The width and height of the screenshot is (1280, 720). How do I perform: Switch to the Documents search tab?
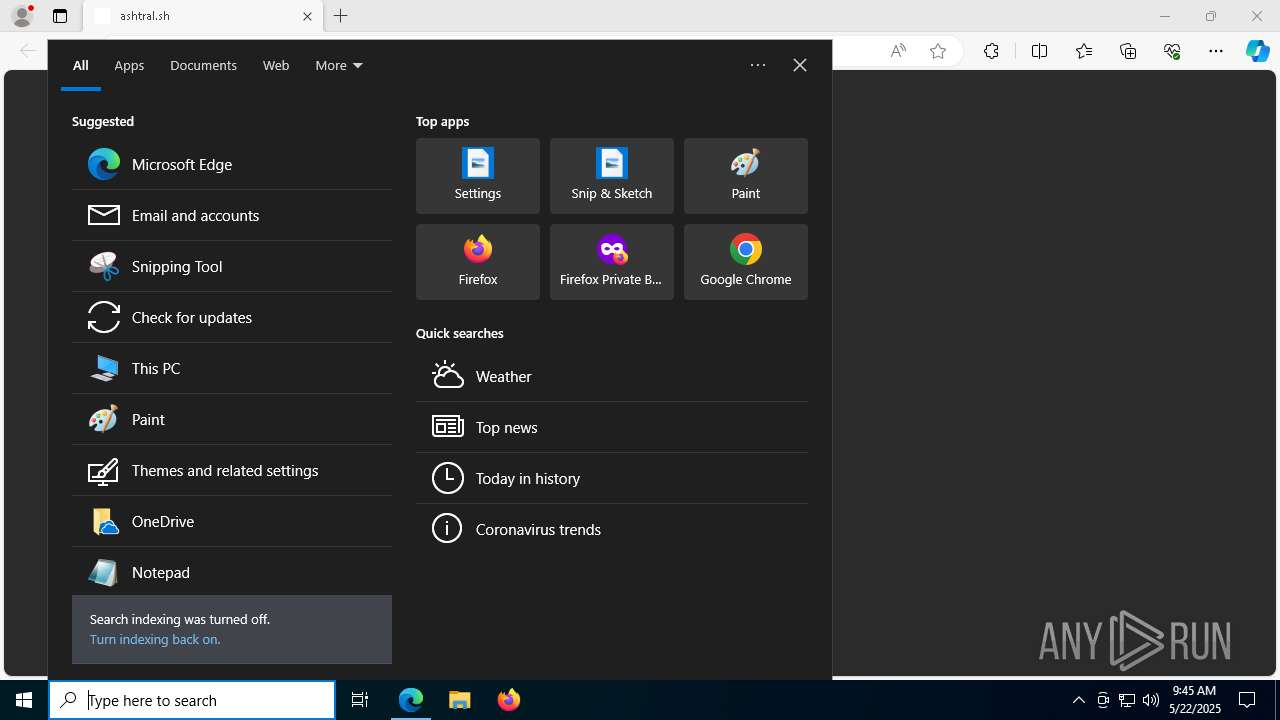click(203, 65)
